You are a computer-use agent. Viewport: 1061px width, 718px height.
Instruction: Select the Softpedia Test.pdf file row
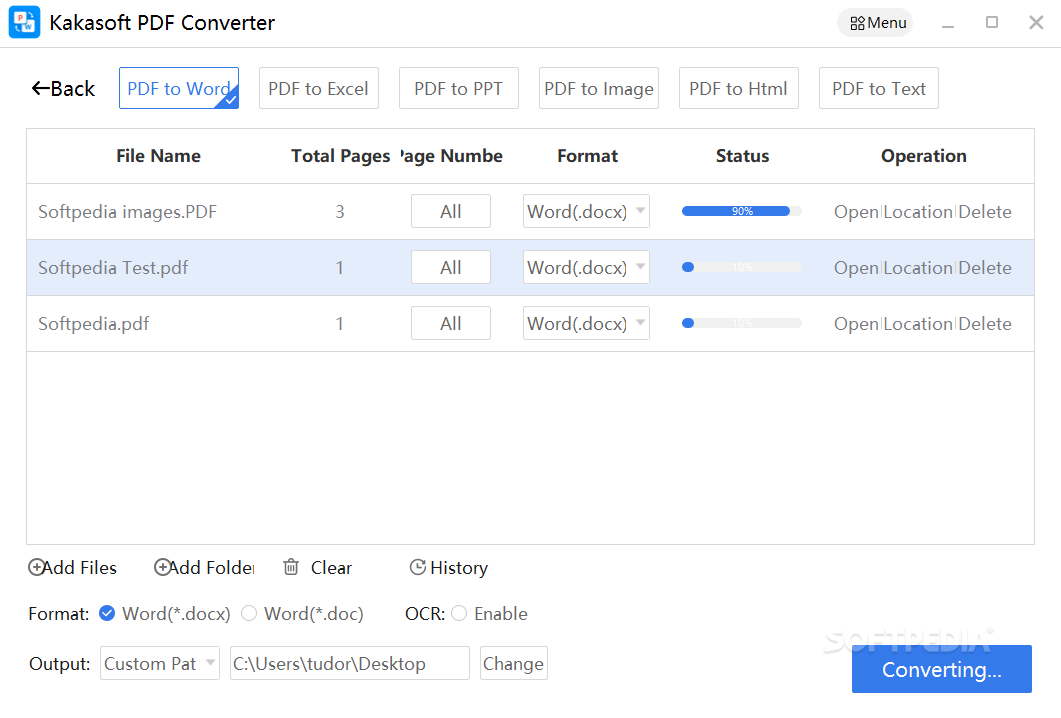[530, 268]
